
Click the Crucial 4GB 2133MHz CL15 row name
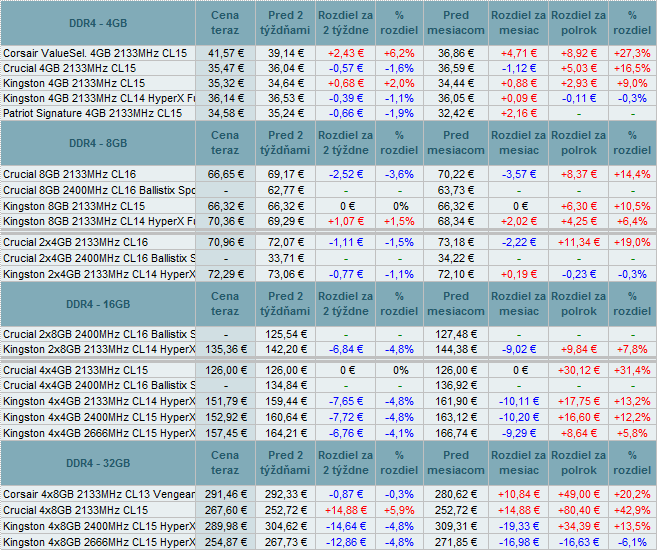click(x=70, y=68)
